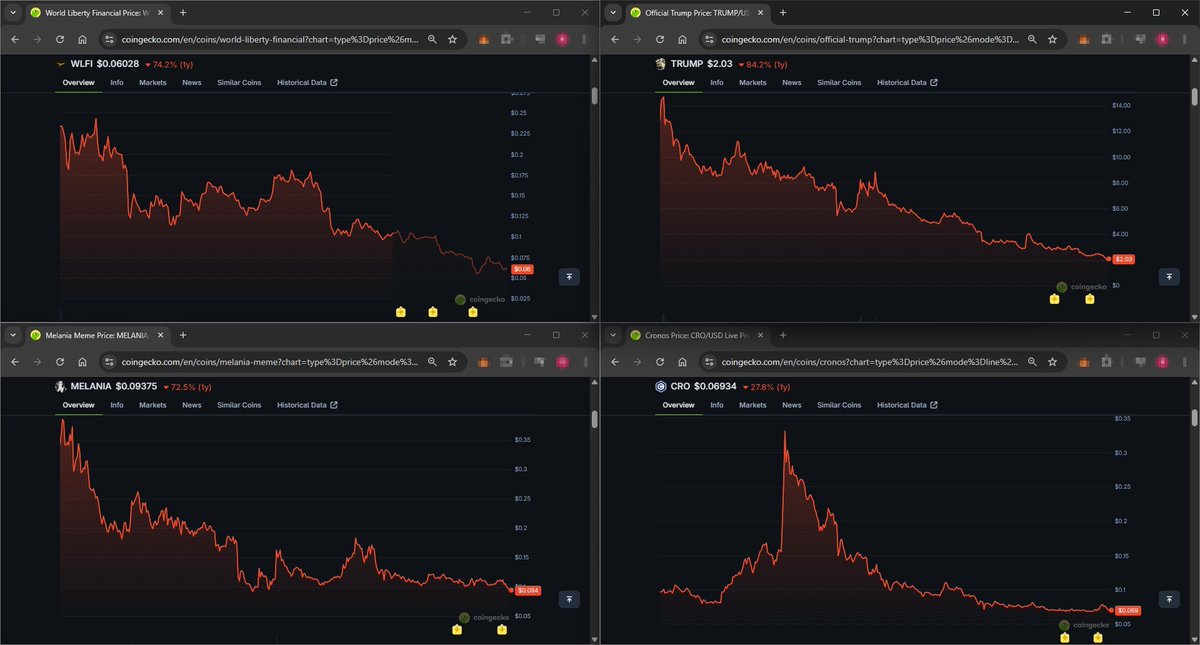Open home page in the World Liberty Financial window
The width and height of the screenshot is (1200, 645).
pyautogui.click(x=82, y=39)
